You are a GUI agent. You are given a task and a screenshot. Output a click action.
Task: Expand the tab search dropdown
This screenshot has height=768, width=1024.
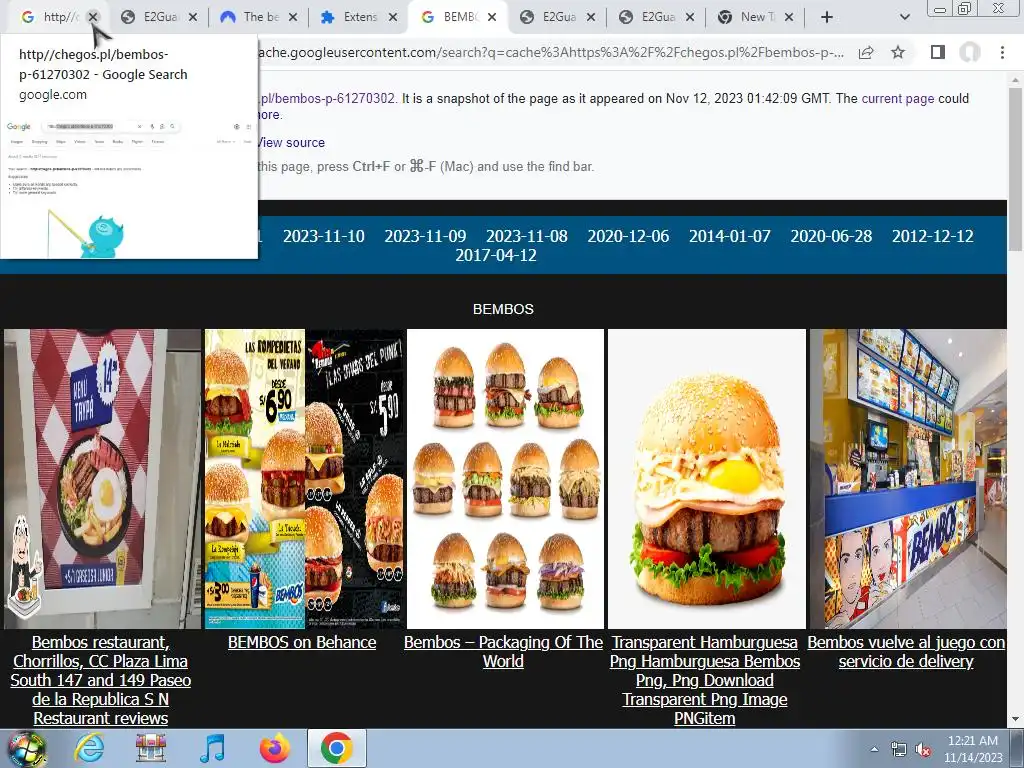click(x=904, y=17)
